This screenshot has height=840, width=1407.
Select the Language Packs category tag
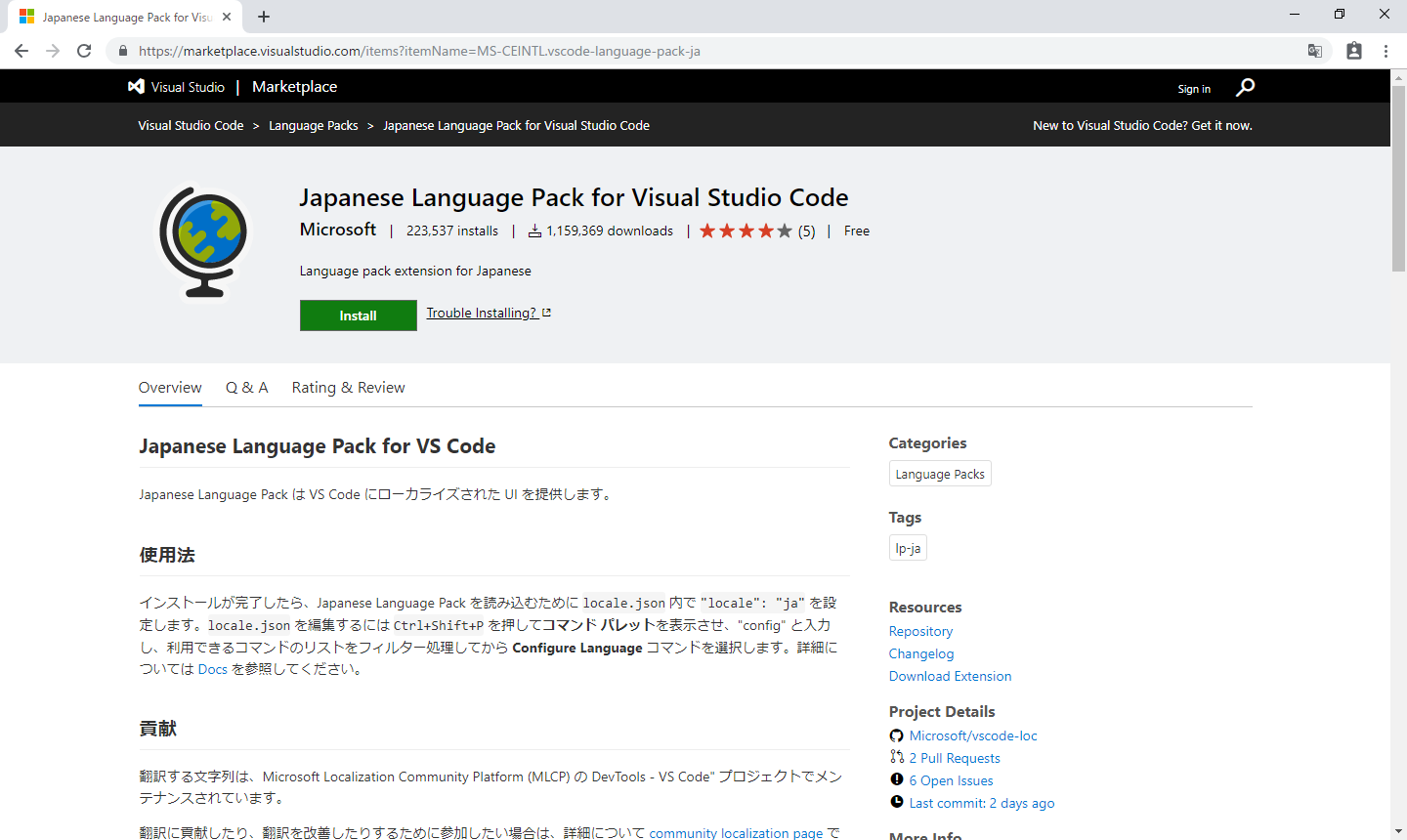click(x=940, y=474)
